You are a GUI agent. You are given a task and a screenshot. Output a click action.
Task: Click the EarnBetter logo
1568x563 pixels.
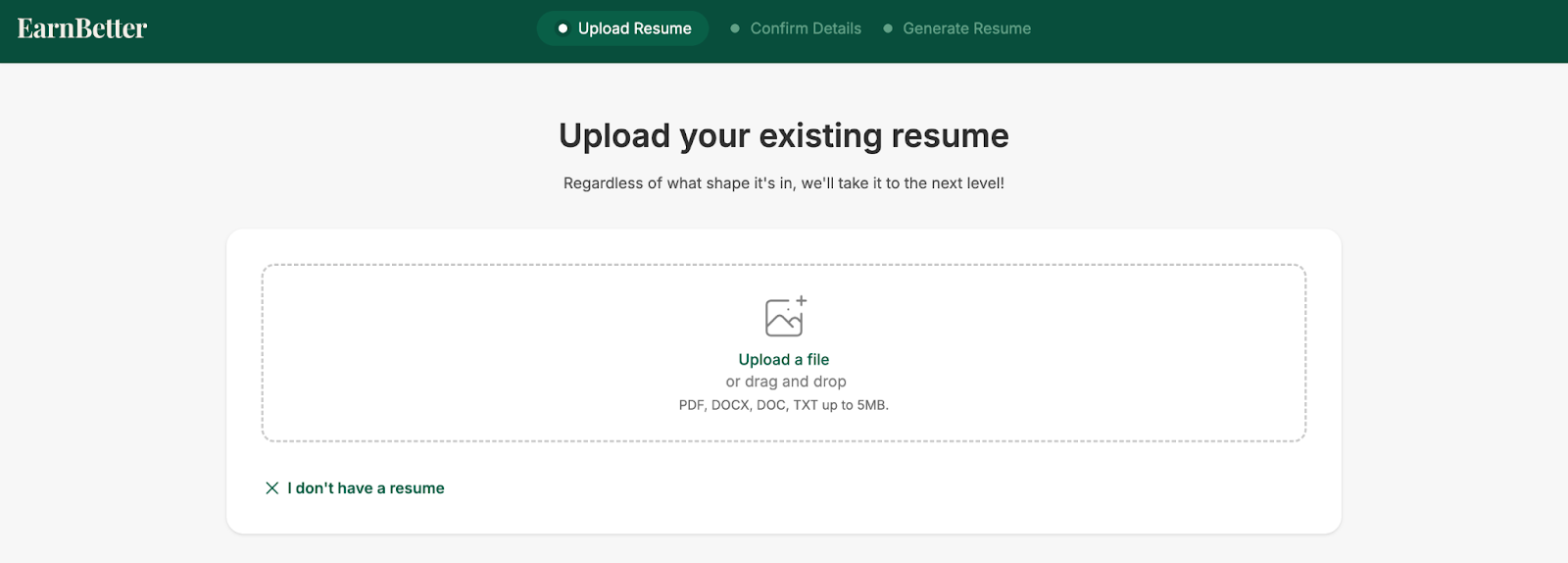click(82, 28)
